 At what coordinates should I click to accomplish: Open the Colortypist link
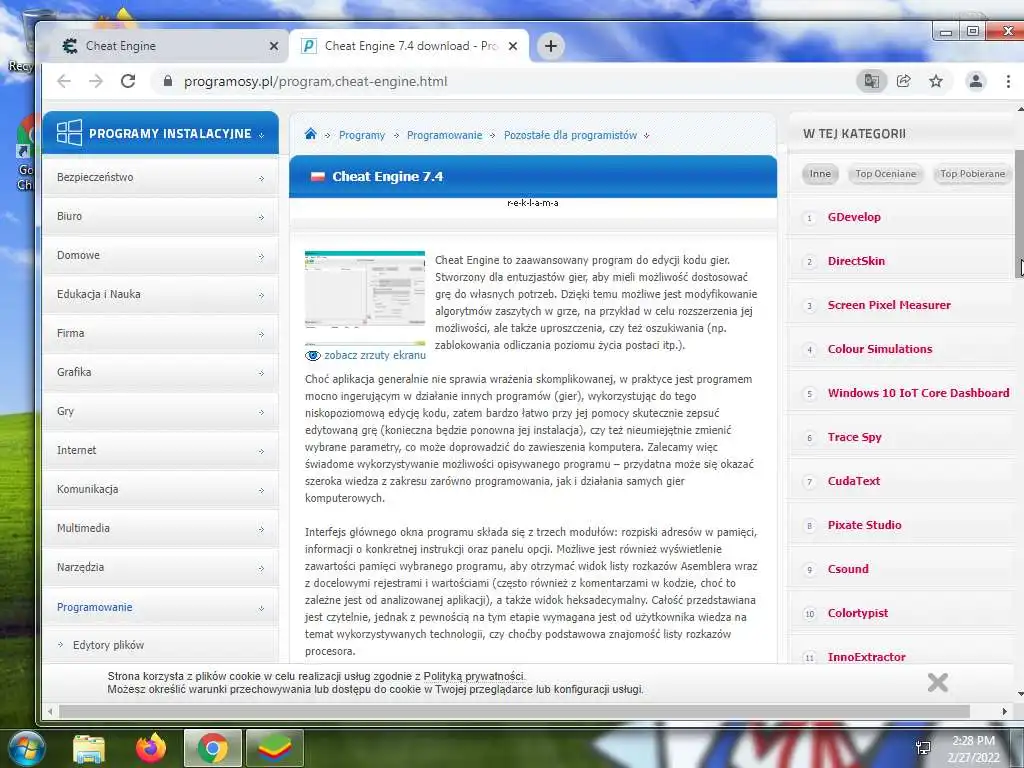click(857, 613)
